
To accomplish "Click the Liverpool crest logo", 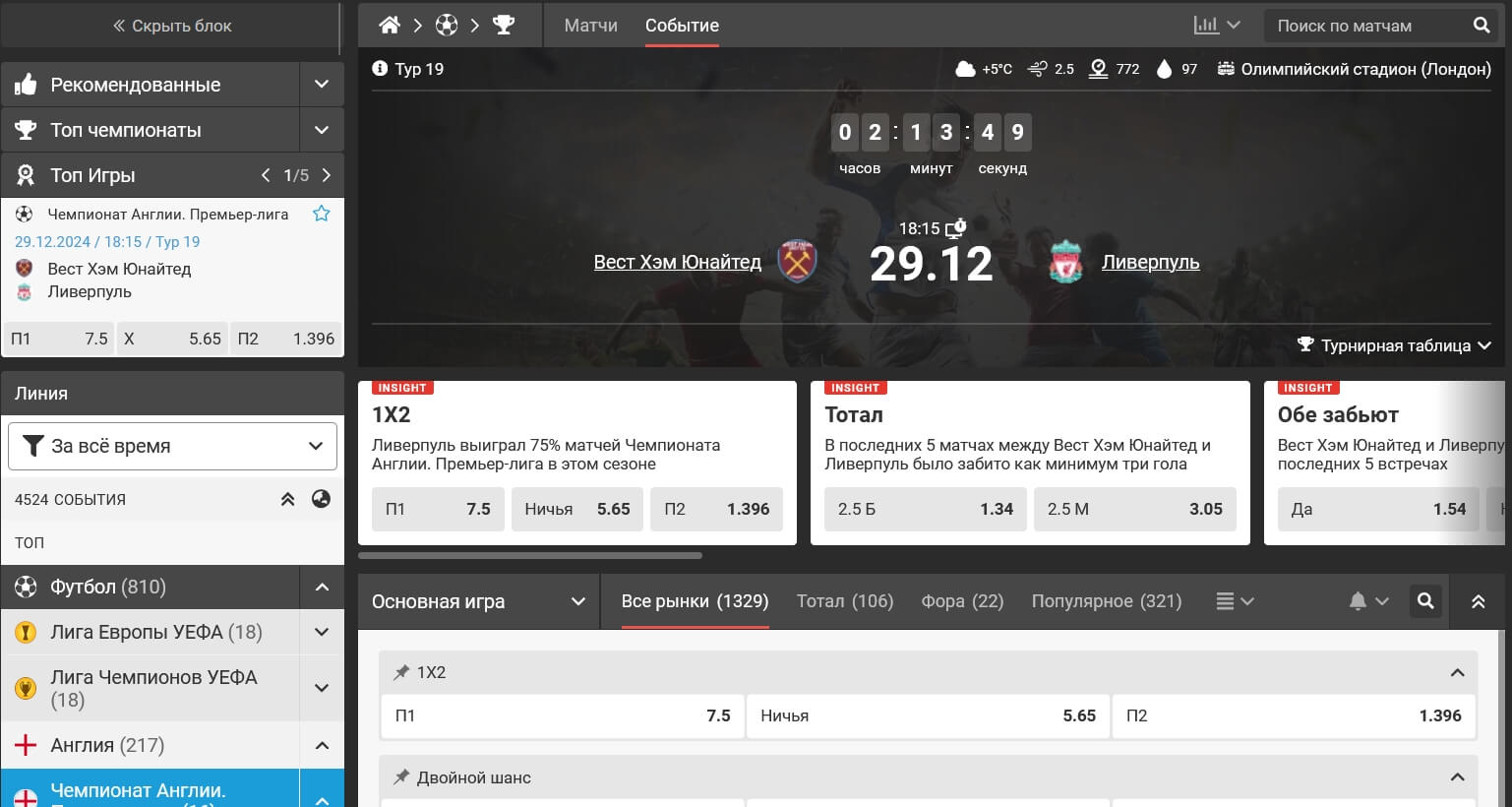I will pyautogui.click(x=1065, y=262).
